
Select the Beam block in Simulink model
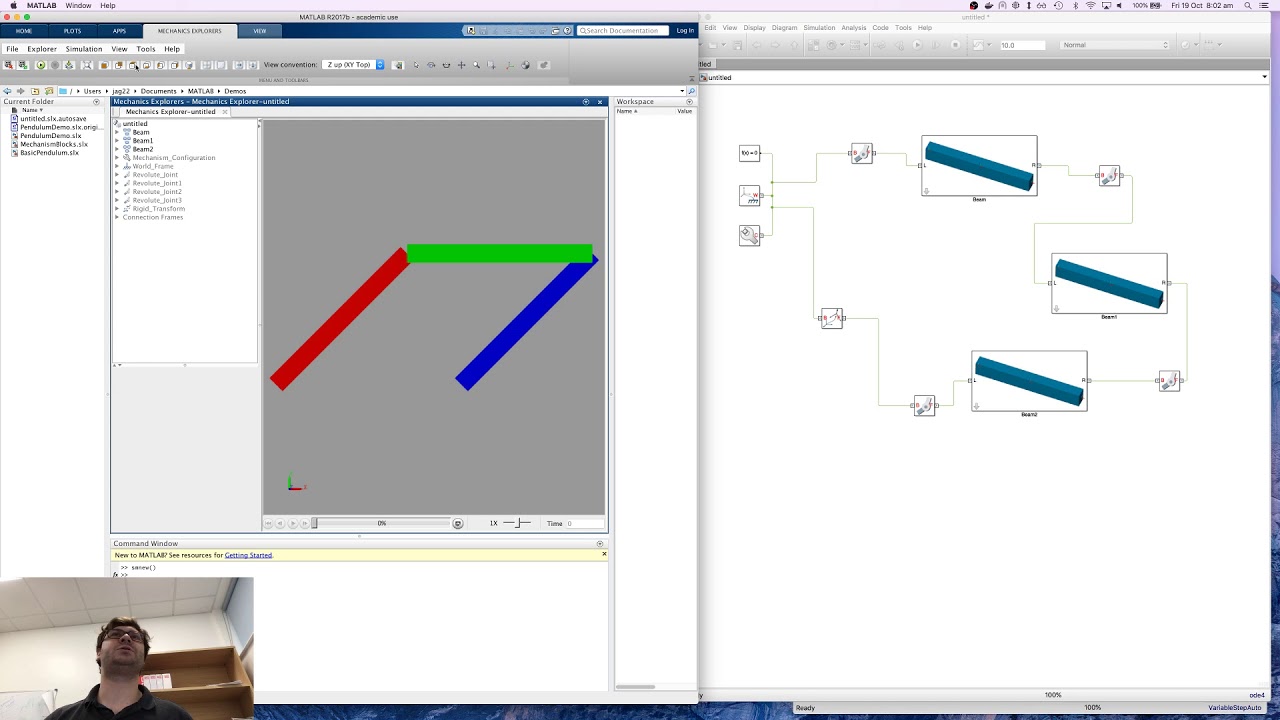pos(979,166)
